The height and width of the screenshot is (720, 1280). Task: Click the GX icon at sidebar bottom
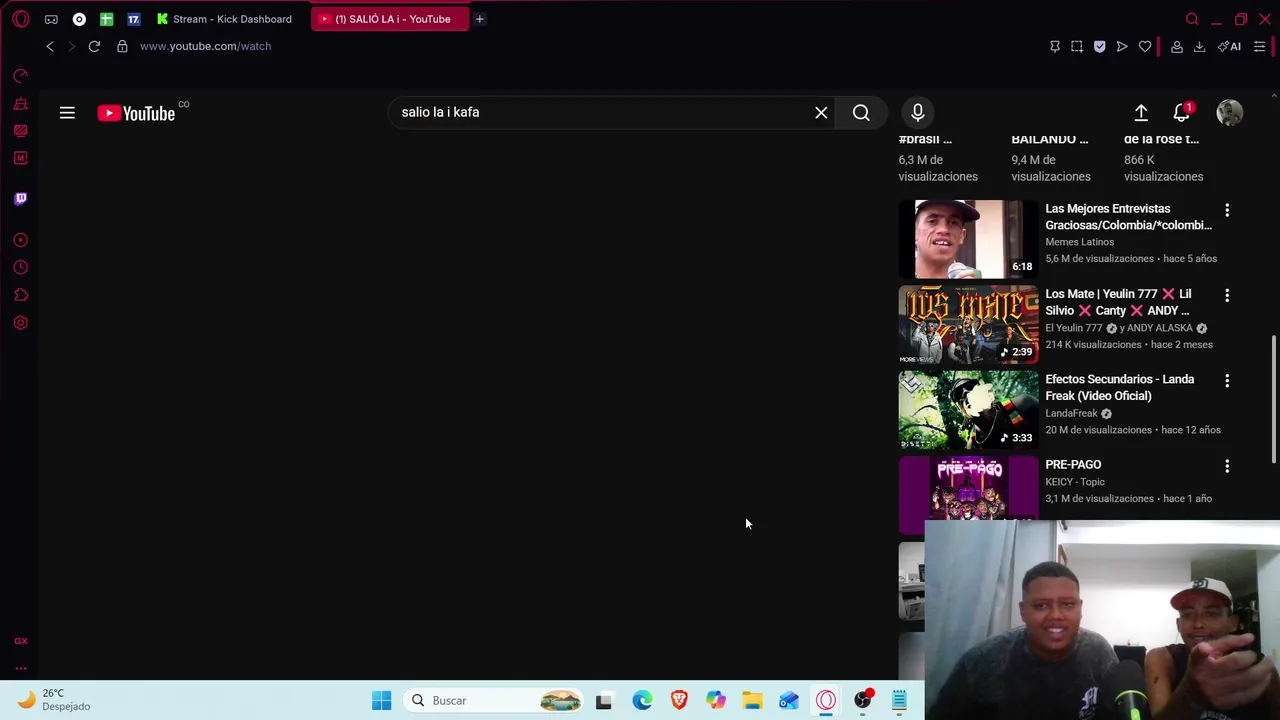coord(20,641)
